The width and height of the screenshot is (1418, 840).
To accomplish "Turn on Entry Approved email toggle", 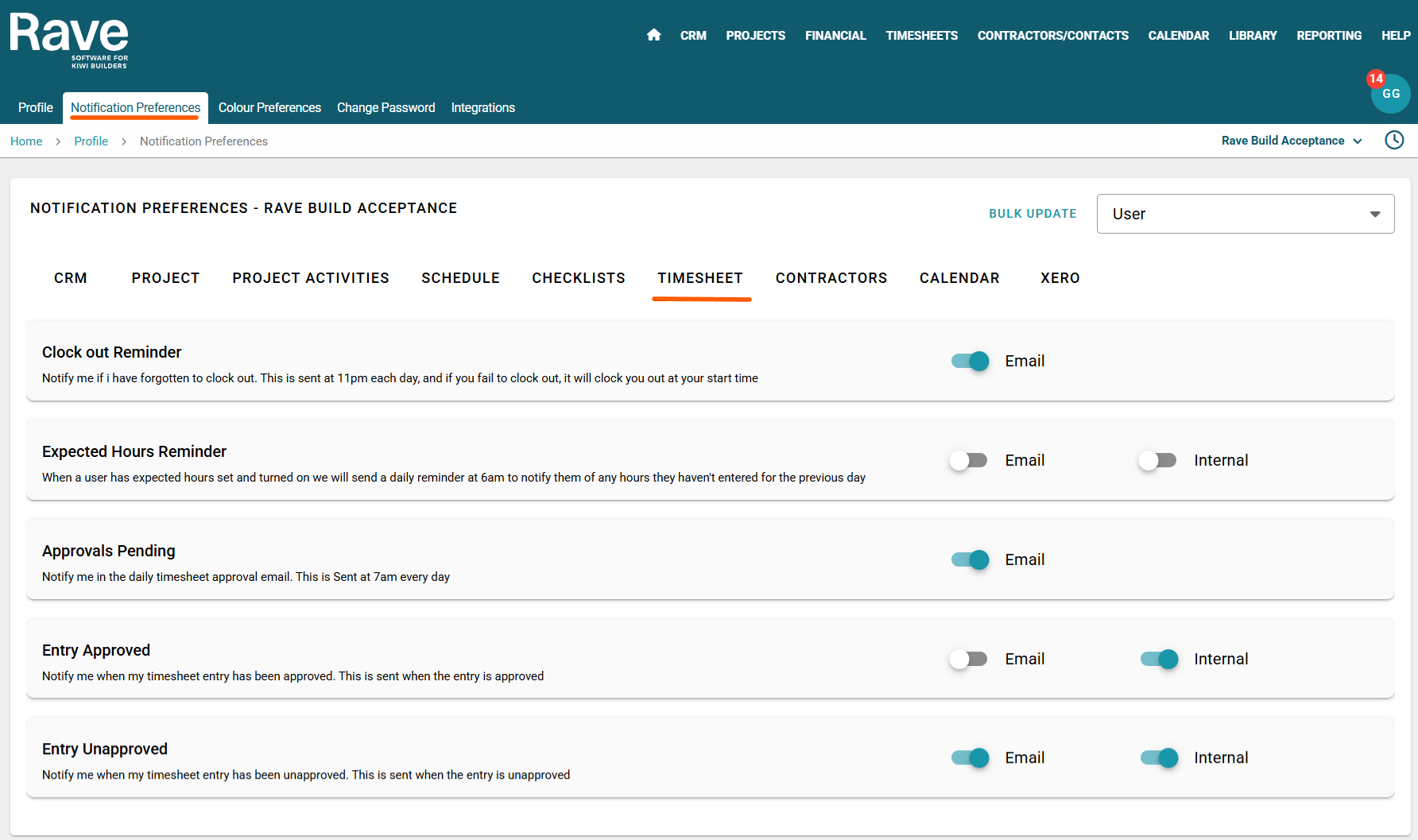I will click(x=969, y=659).
